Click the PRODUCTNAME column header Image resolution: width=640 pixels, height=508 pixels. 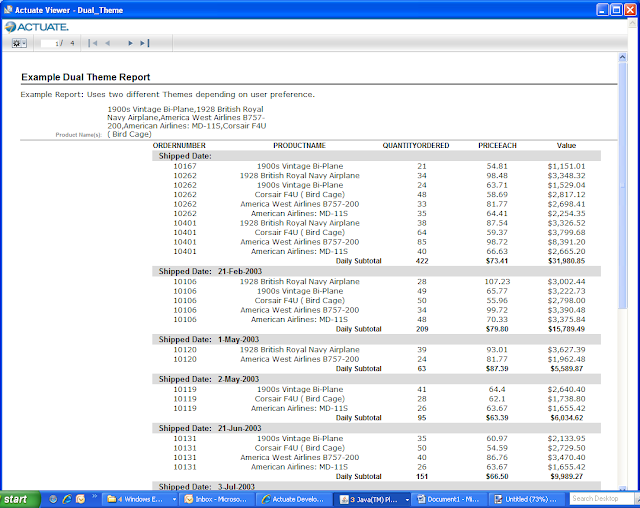tap(300, 146)
